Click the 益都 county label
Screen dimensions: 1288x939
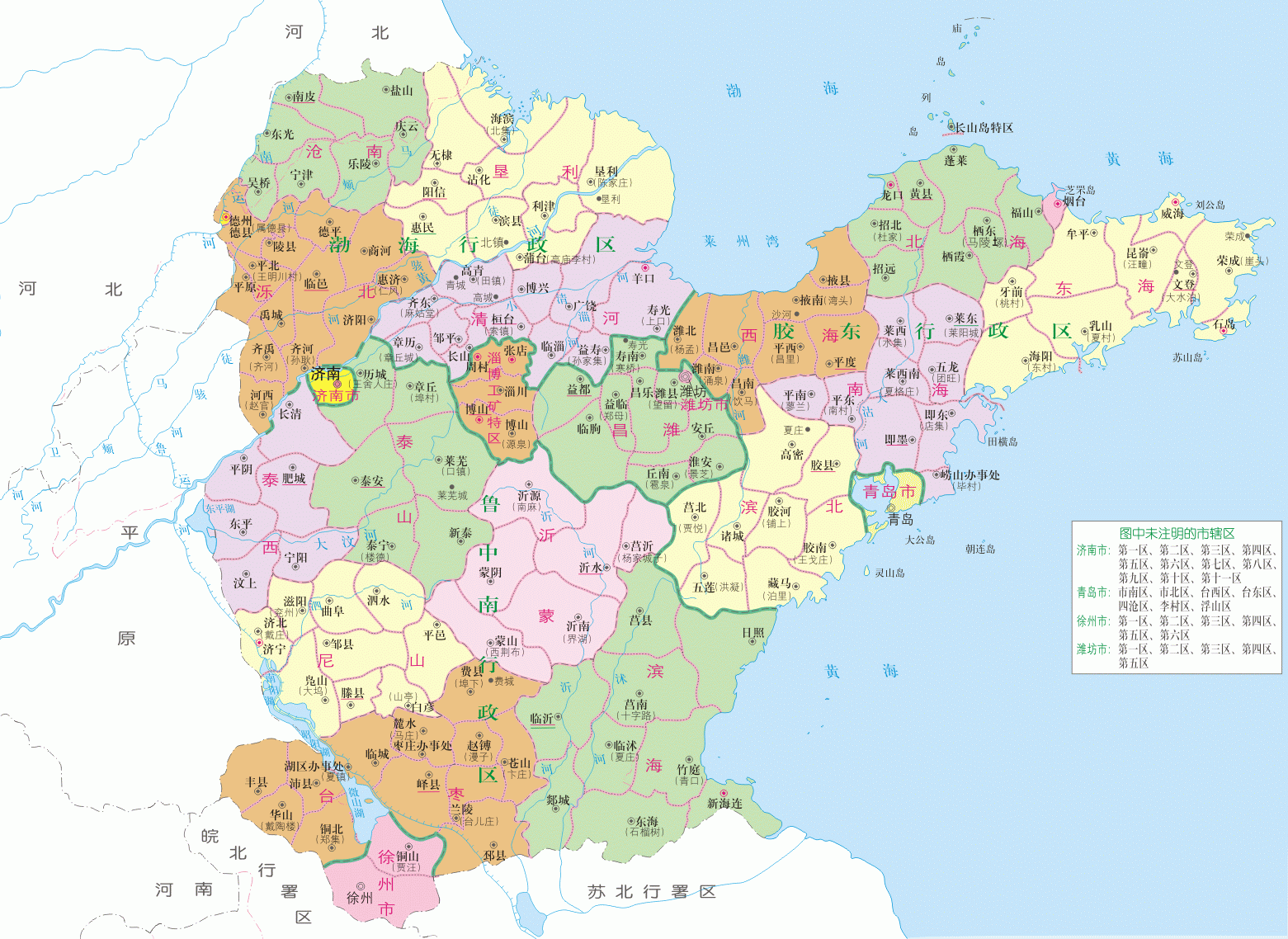tap(578, 390)
